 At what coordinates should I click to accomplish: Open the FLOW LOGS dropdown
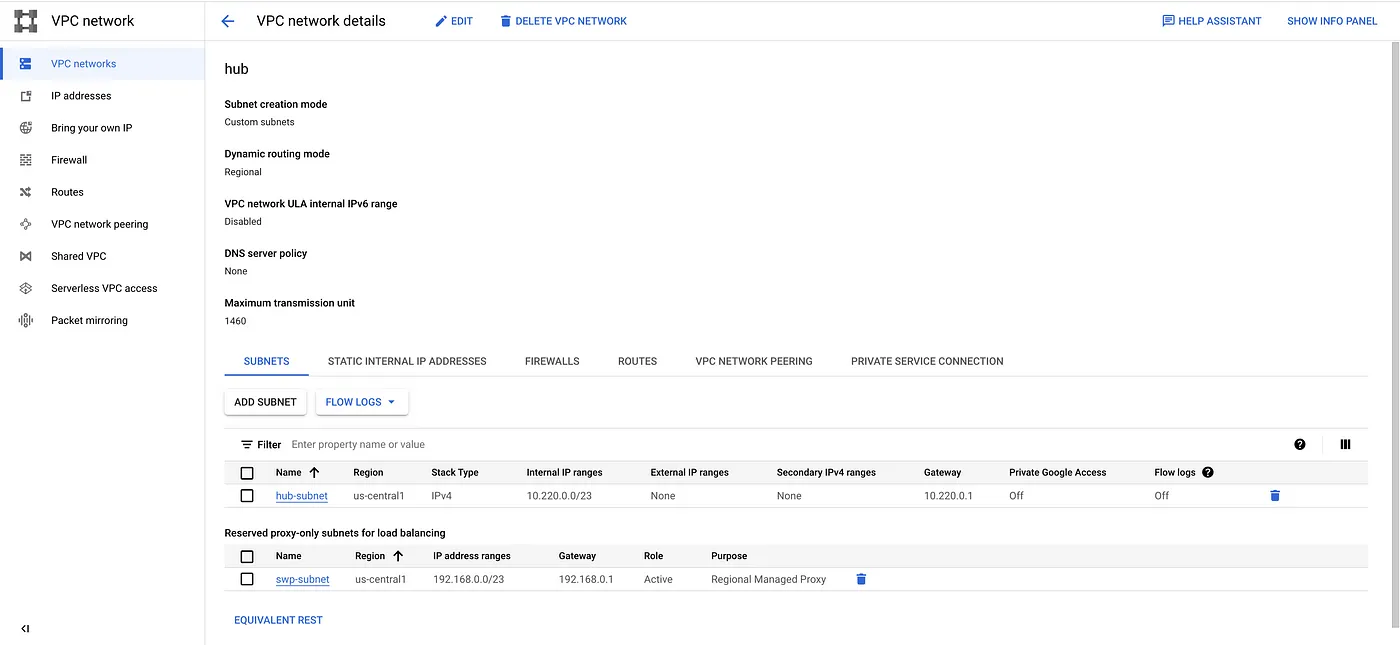pos(362,402)
